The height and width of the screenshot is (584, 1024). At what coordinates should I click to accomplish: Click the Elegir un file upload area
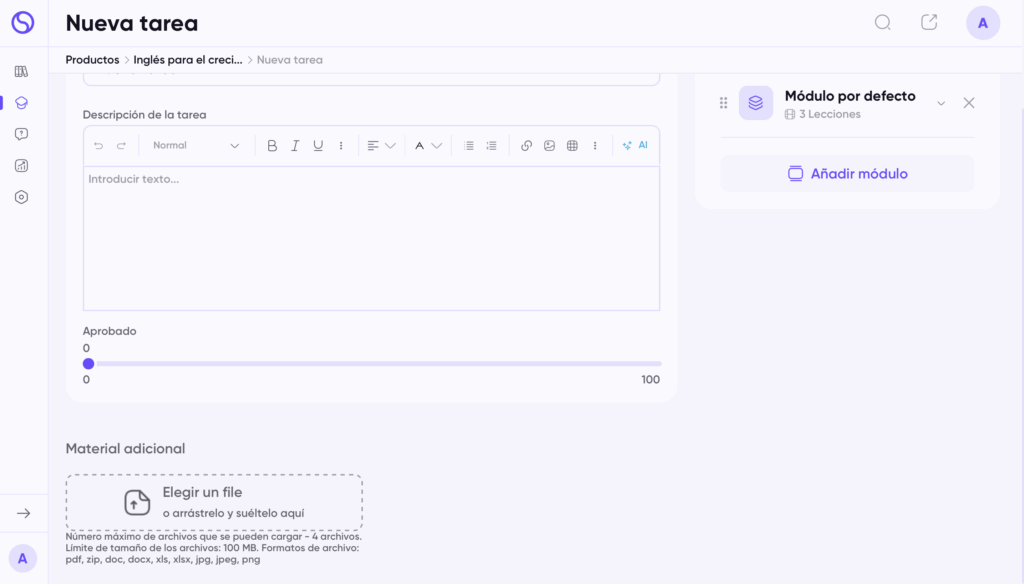[x=214, y=502]
